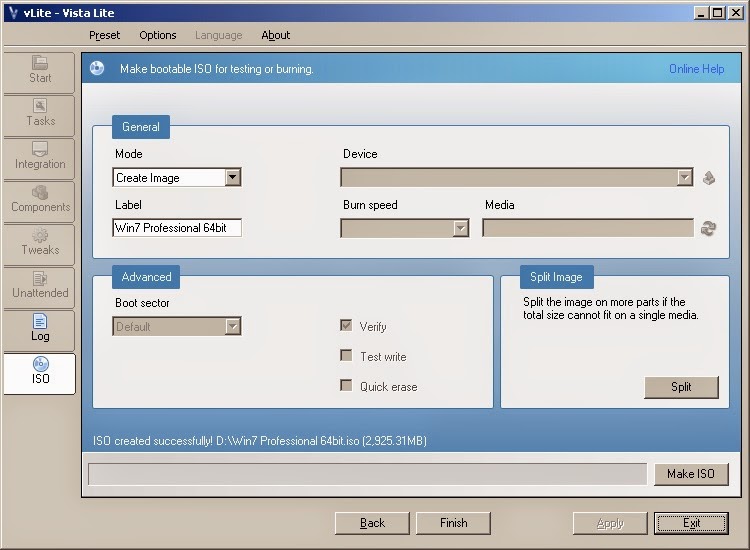This screenshot has height=550, width=750.
Task: Click the Media text field
Action: [x=588, y=228]
